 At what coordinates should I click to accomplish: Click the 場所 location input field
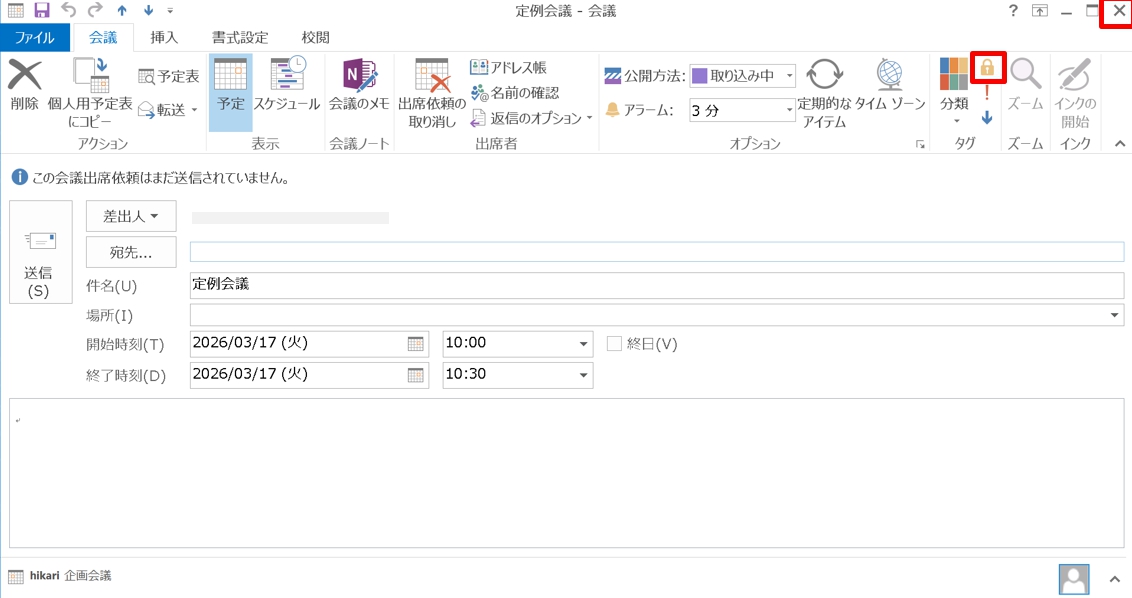(650, 315)
